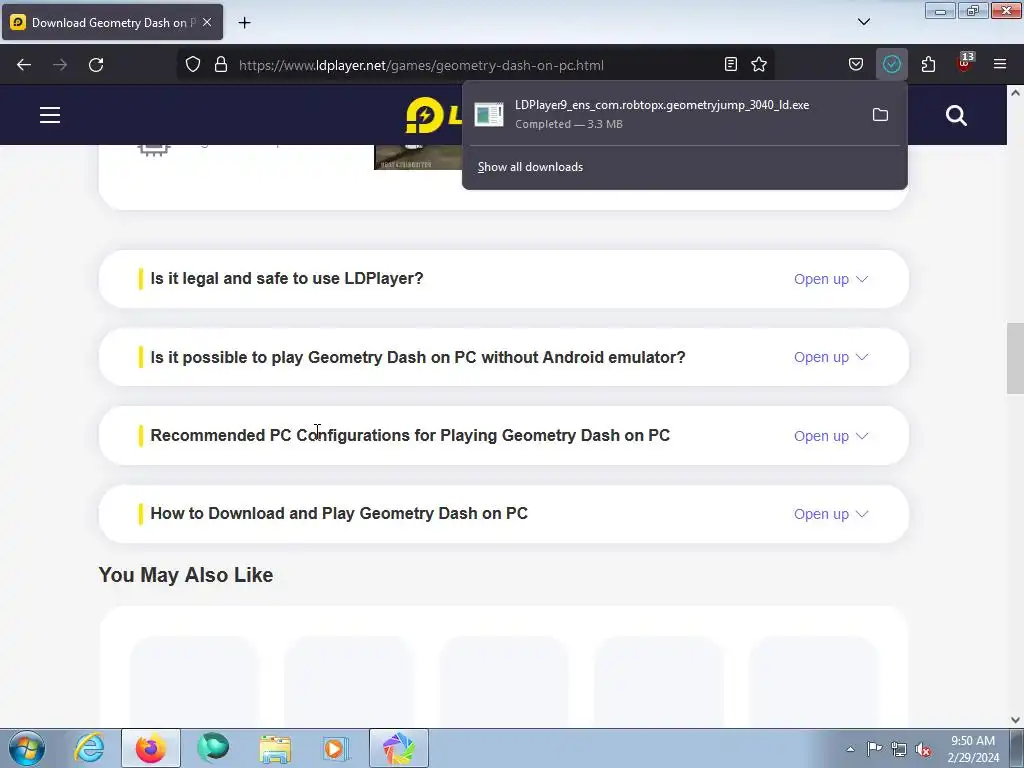
Task: Open the media player taskbar icon
Action: pos(336,748)
